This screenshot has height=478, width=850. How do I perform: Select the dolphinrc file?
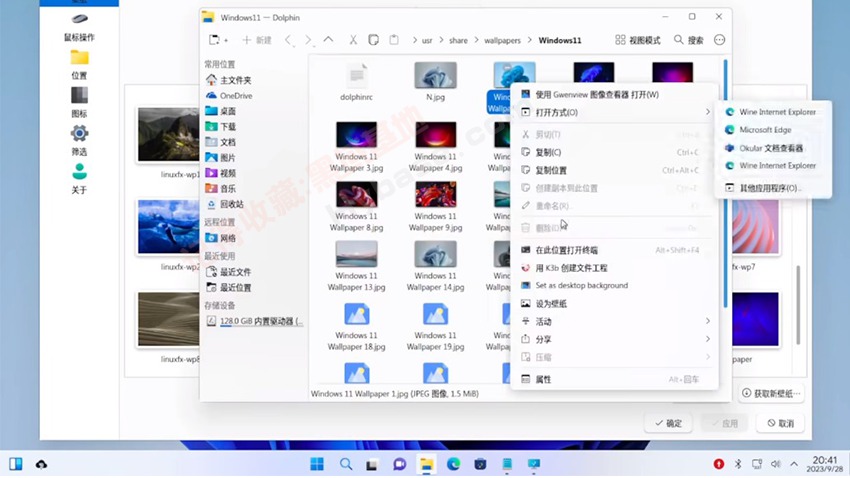point(356,82)
